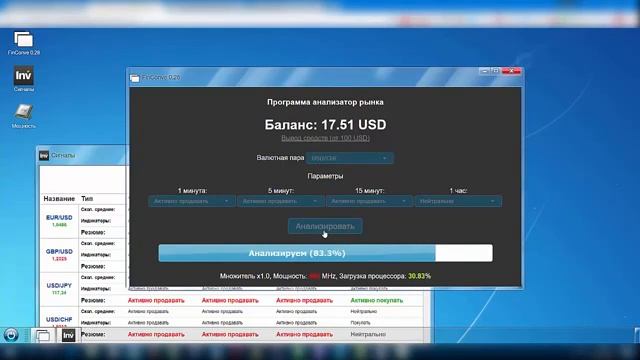Image resolution: width=640 pixels, height=360 pixels.
Task: Click the Название column header in Сигналы
Action: pyautogui.click(x=59, y=199)
